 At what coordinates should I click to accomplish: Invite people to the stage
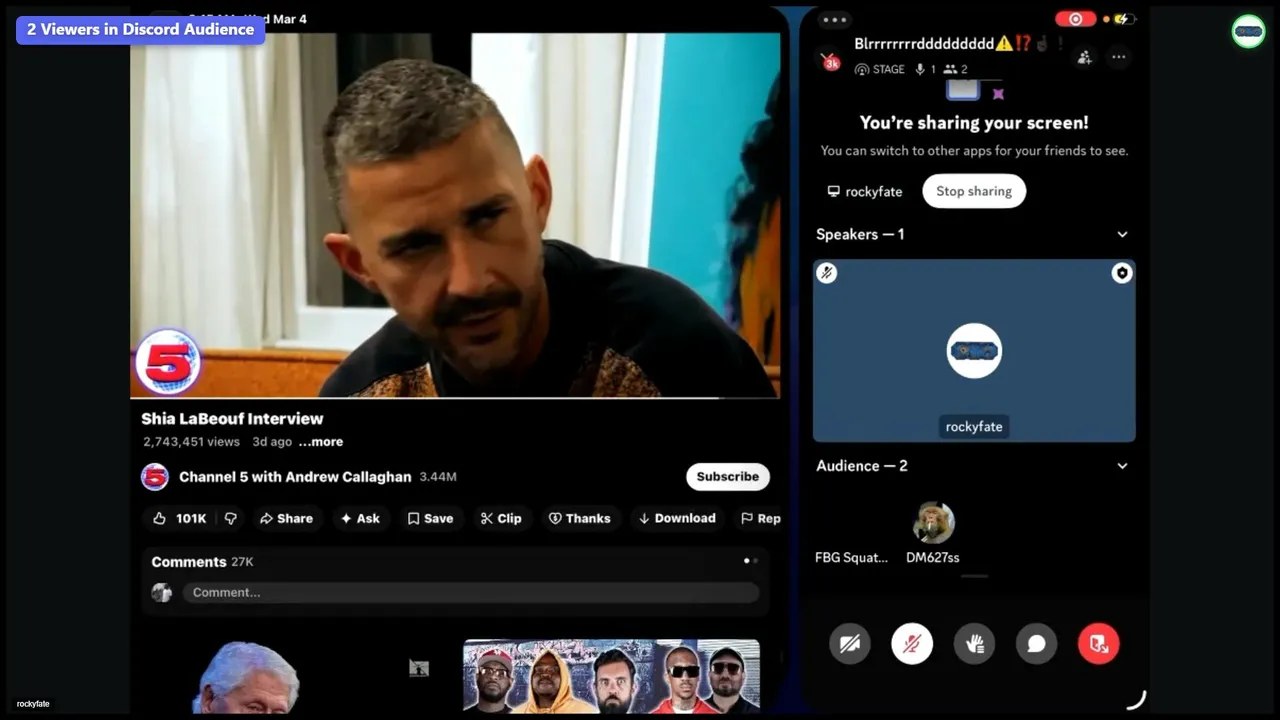click(1084, 57)
